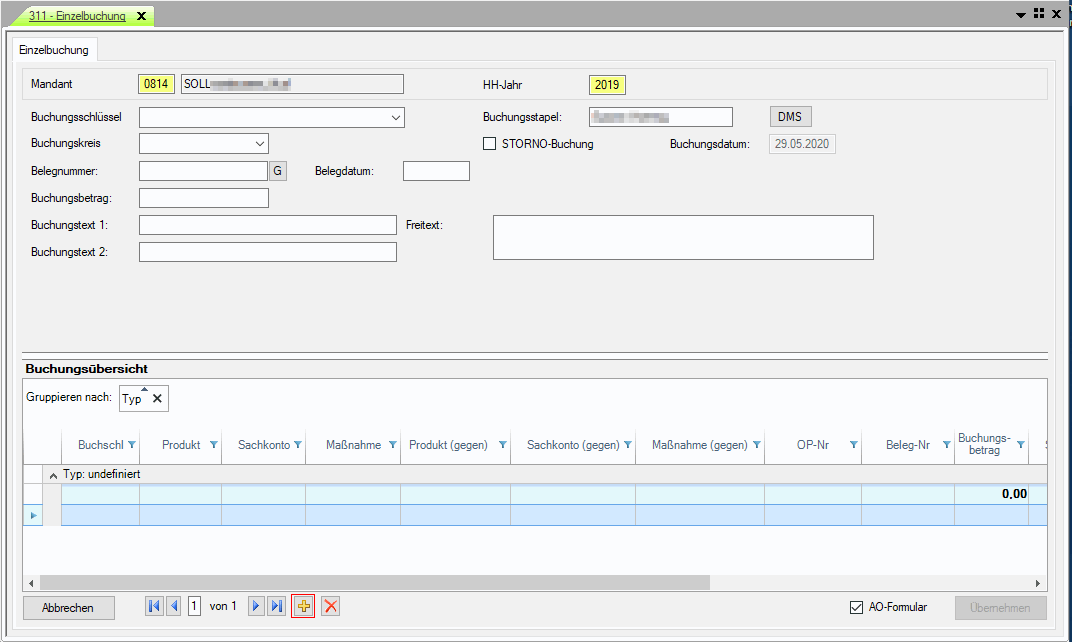Click the next record arrow icon
Image resolution: width=1072 pixels, height=642 pixels.
pyautogui.click(x=256, y=606)
